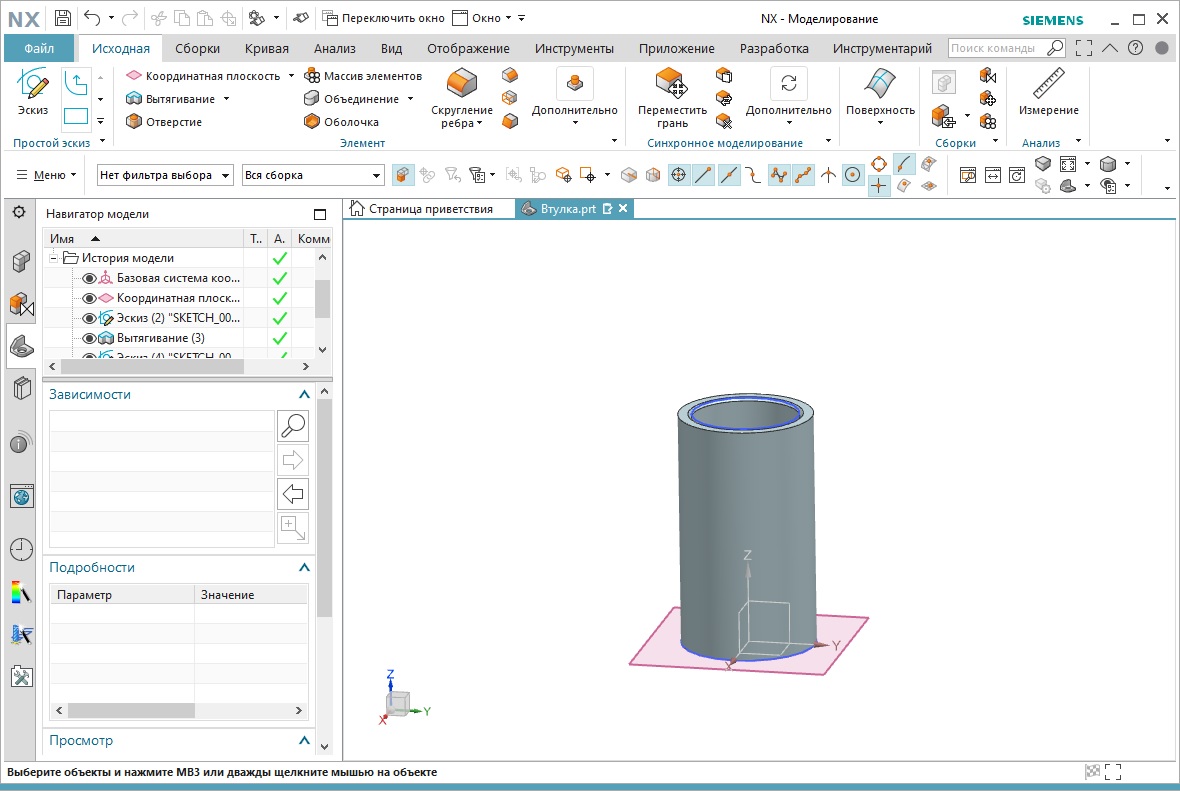
Task: Click the Файл button
Action: point(39,48)
